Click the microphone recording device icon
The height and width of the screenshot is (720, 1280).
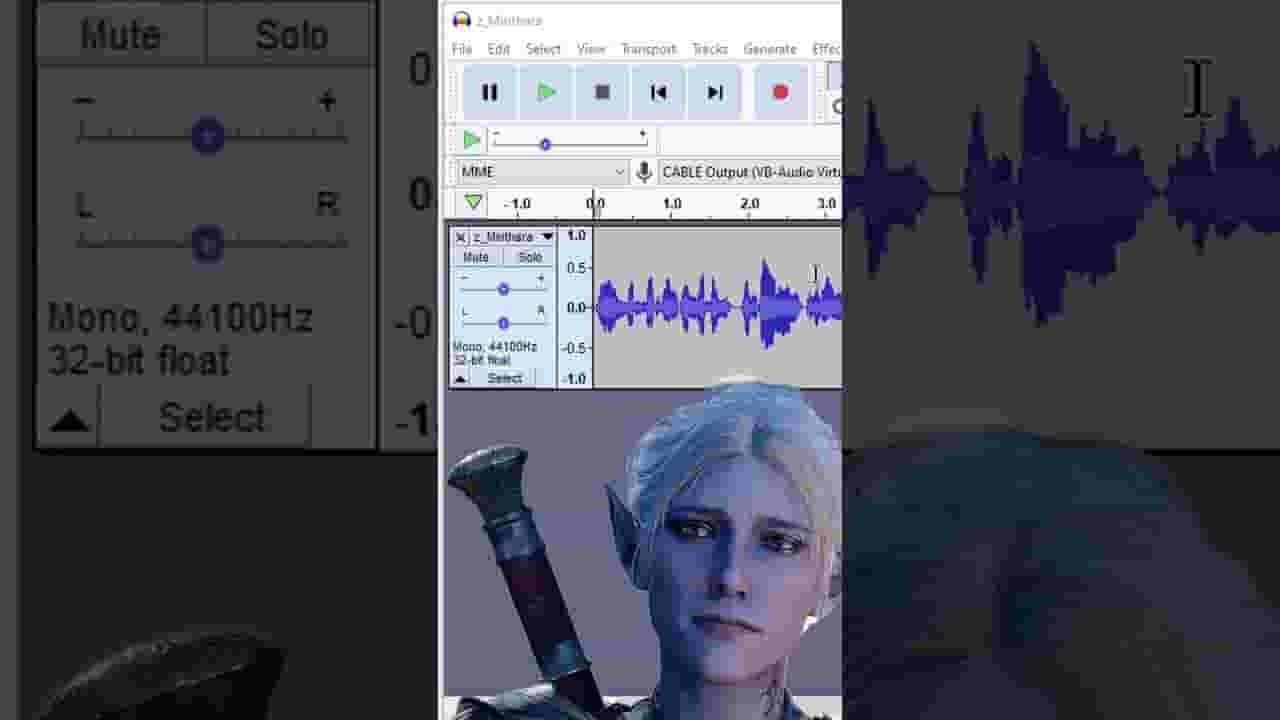pos(644,172)
